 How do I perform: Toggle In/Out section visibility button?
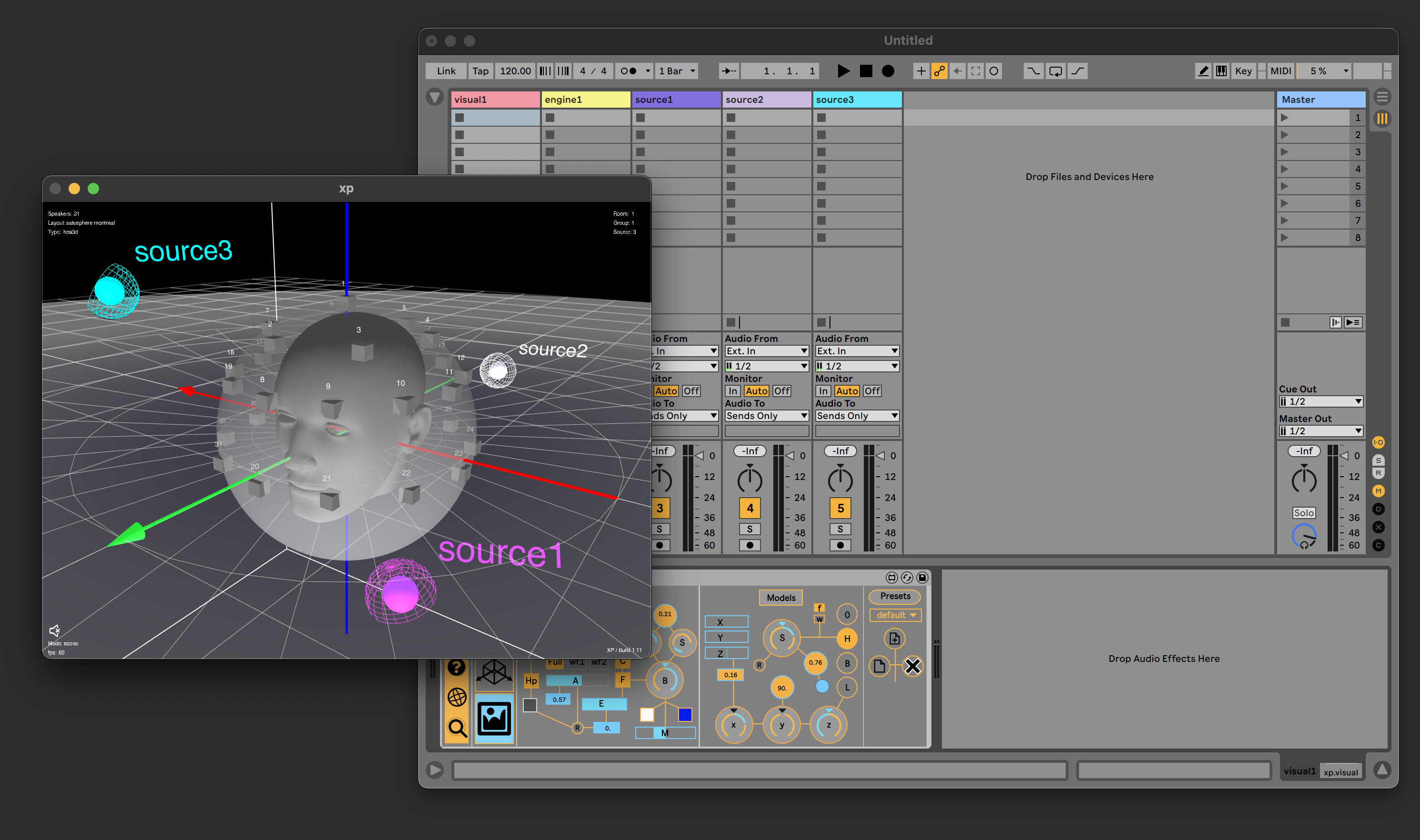tap(1379, 443)
